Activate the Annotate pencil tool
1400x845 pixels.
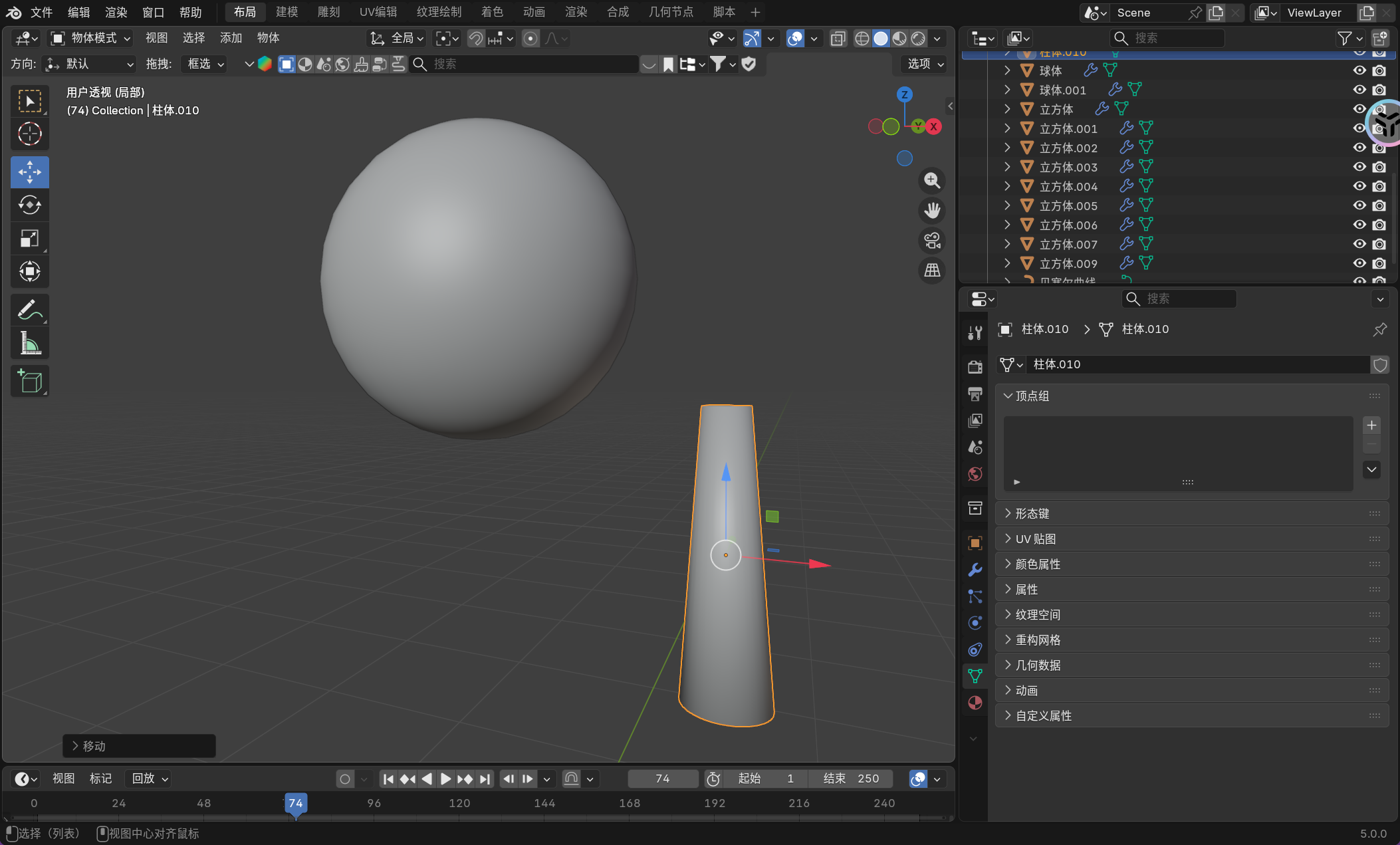tap(29, 310)
